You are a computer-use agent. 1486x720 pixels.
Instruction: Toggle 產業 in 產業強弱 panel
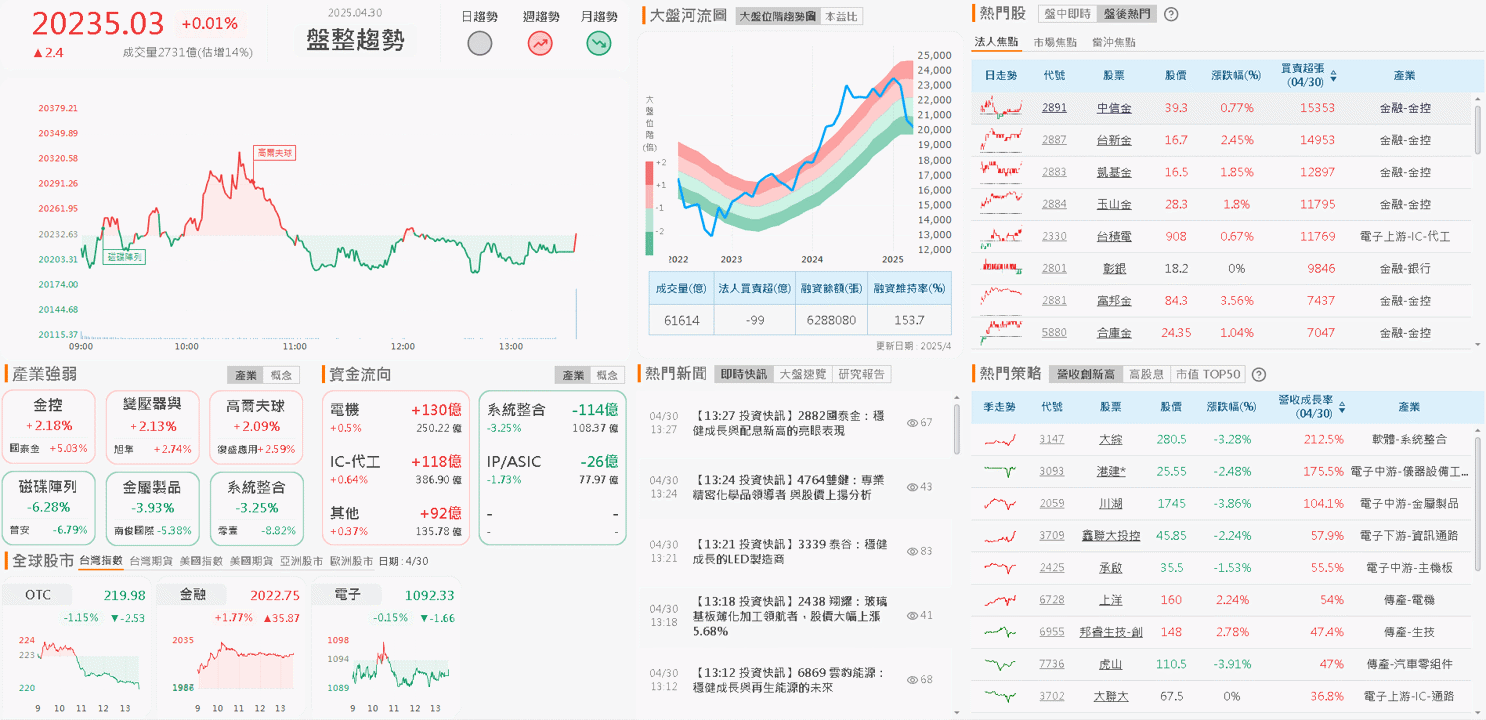point(245,375)
